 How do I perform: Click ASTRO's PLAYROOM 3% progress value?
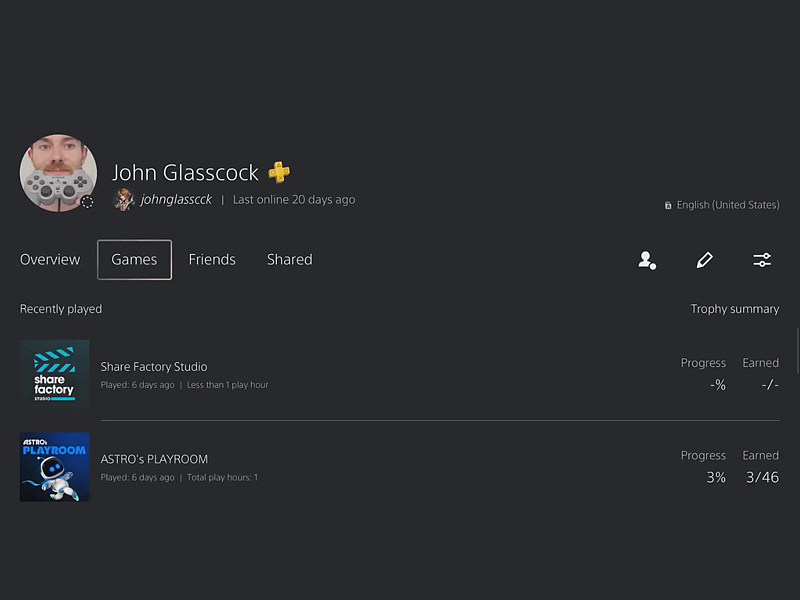tap(716, 478)
